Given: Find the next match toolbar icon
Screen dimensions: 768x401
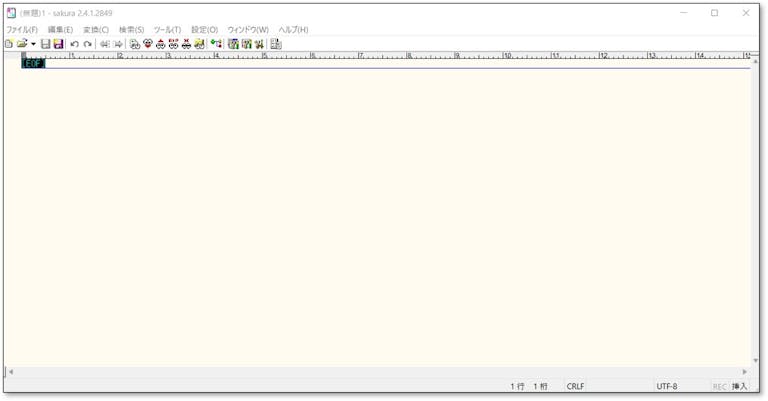Looking at the screenshot, I should [x=147, y=44].
